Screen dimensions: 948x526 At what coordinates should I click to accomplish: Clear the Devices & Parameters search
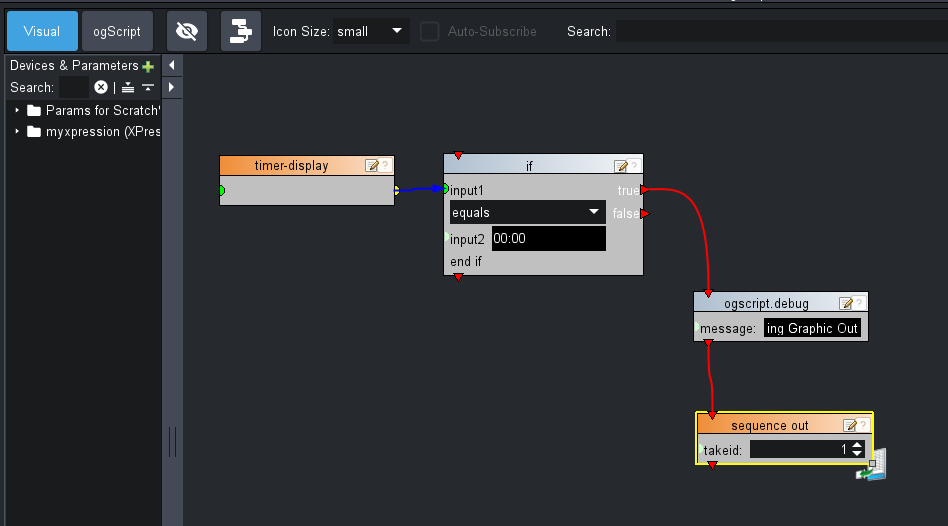point(101,88)
